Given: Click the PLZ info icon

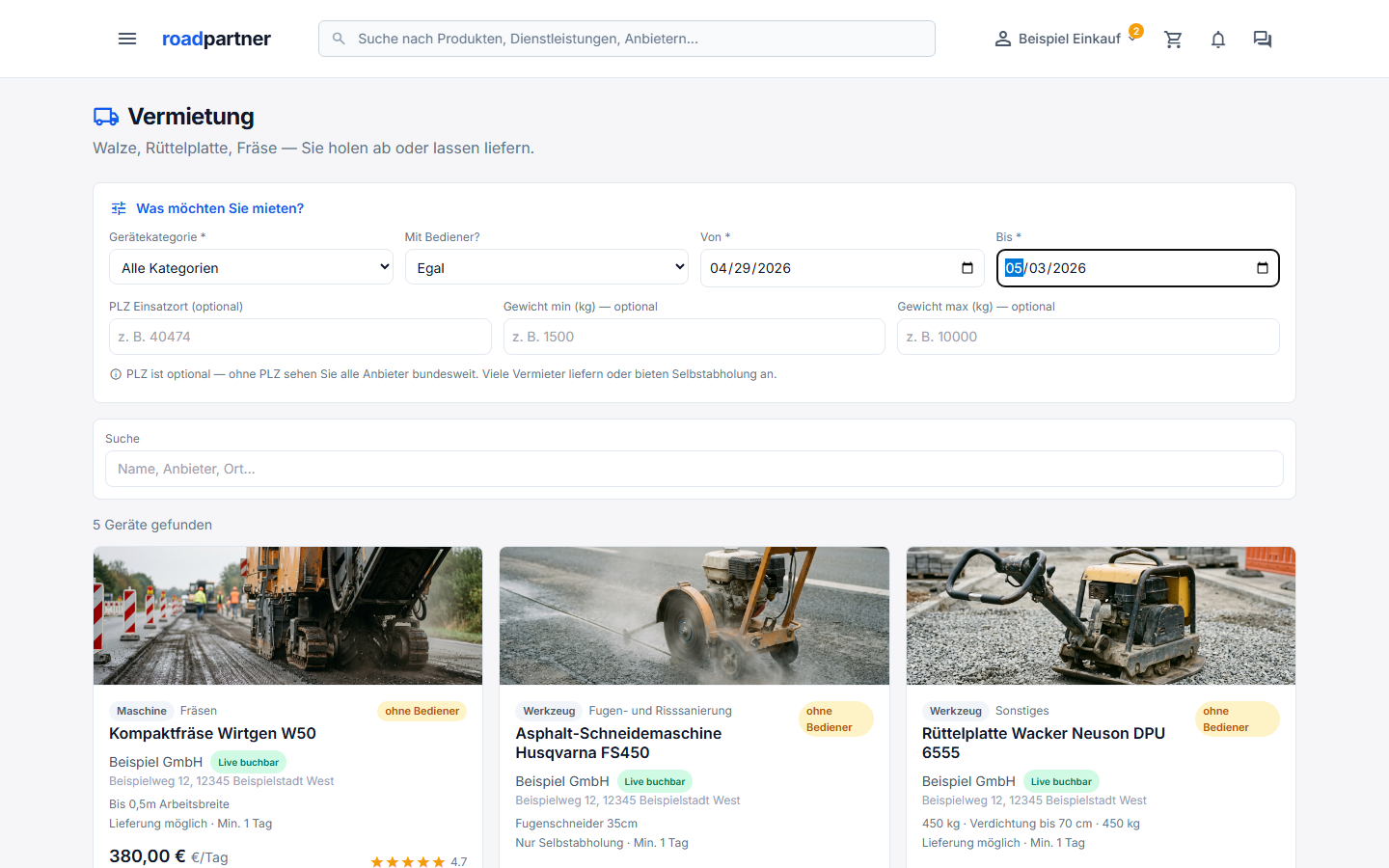Looking at the screenshot, I should 116,374.
